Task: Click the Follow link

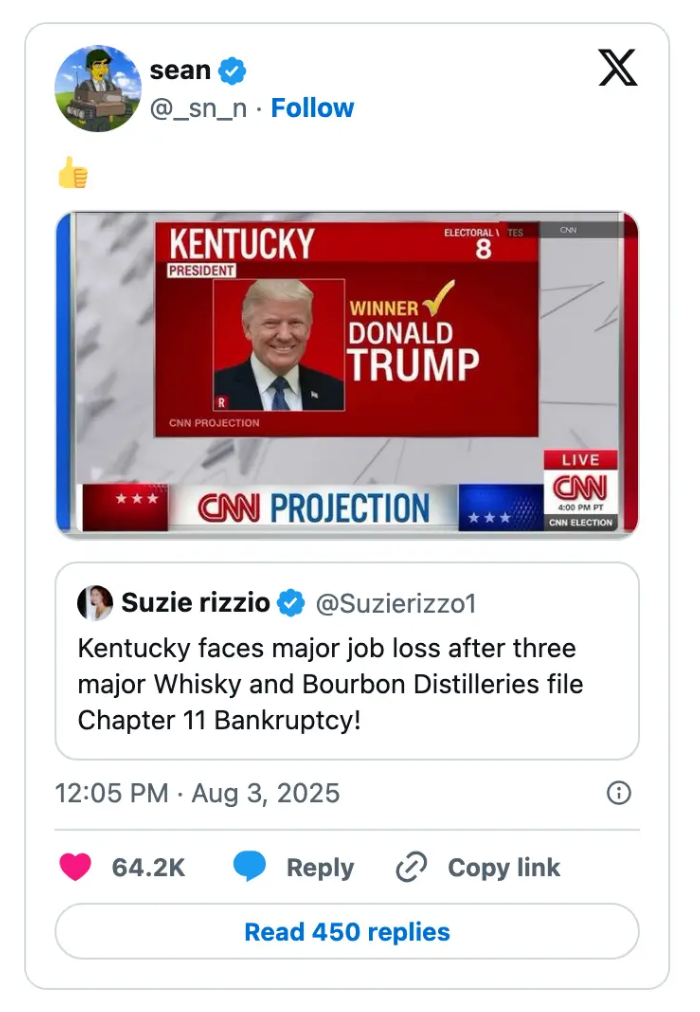Action: (x=313, y=108)
